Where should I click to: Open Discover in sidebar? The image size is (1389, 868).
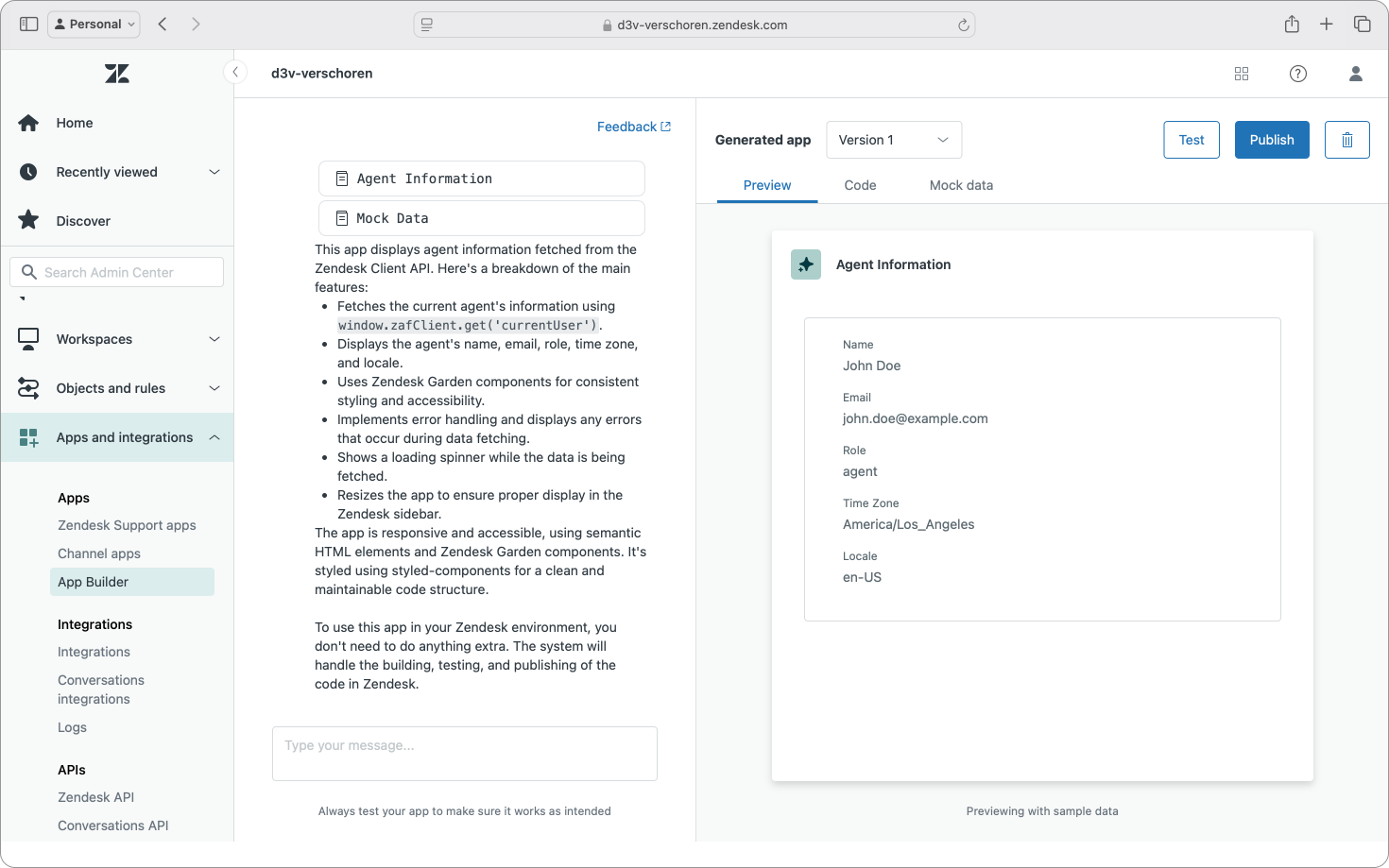coord(83,221)
